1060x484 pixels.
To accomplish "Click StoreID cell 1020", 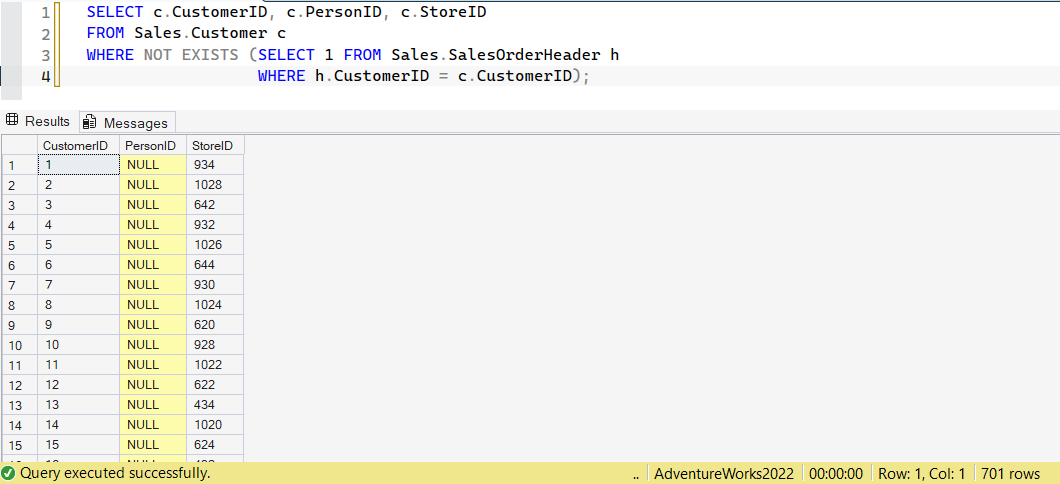I will pyautogui.click(x=215, y=425).
